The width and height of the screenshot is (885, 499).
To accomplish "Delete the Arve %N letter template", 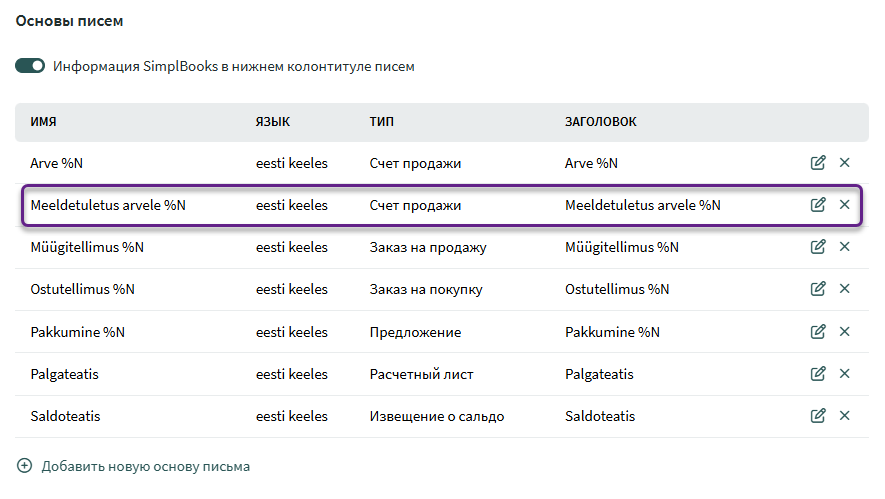I will (x=844, y=163).
